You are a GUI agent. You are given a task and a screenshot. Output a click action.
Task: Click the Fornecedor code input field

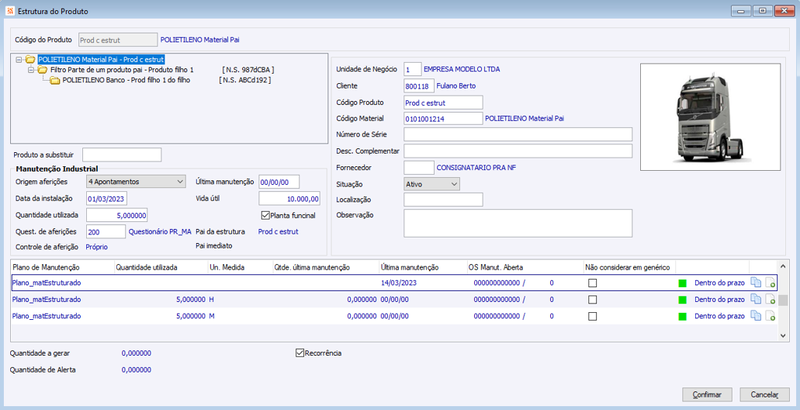coord(419,168)
